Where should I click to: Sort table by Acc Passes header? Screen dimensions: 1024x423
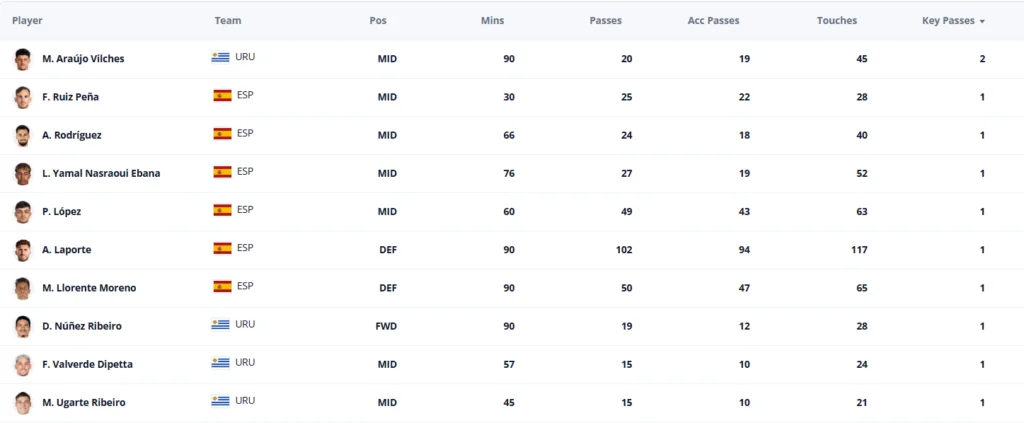tap(713, 21)
